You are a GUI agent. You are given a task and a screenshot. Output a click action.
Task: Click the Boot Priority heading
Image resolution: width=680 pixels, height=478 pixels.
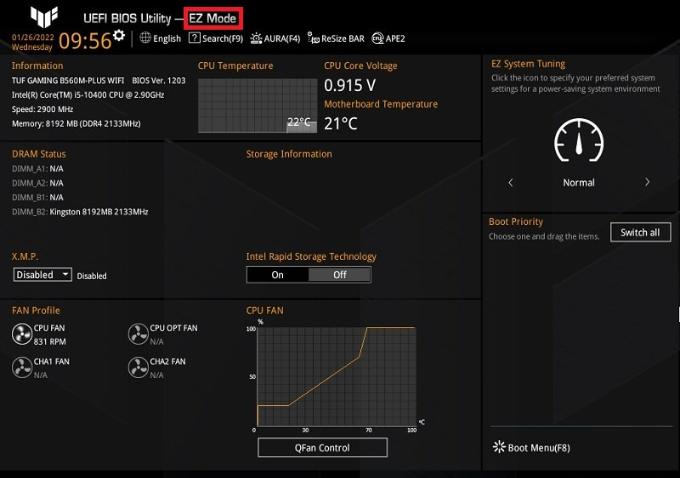pyautogui.click(x=516, y=222)
